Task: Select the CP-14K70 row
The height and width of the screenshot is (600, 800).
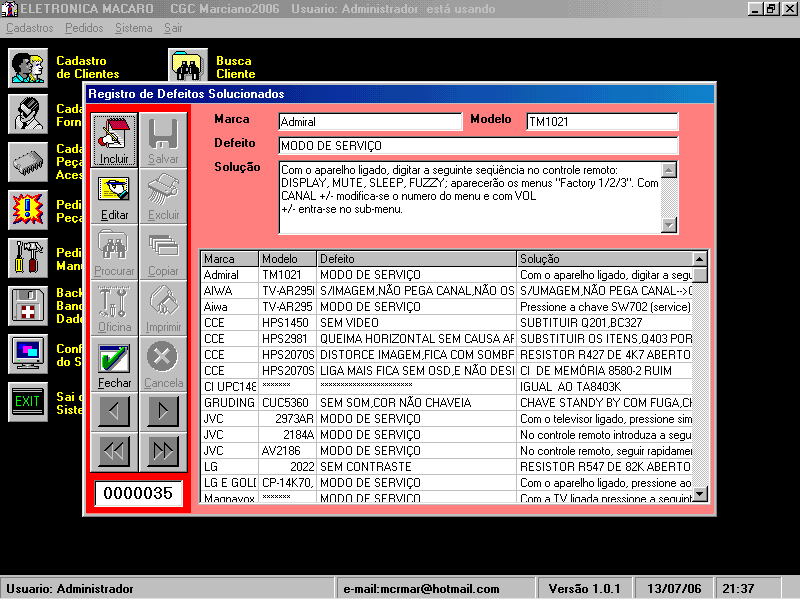Action: [447, 483]
